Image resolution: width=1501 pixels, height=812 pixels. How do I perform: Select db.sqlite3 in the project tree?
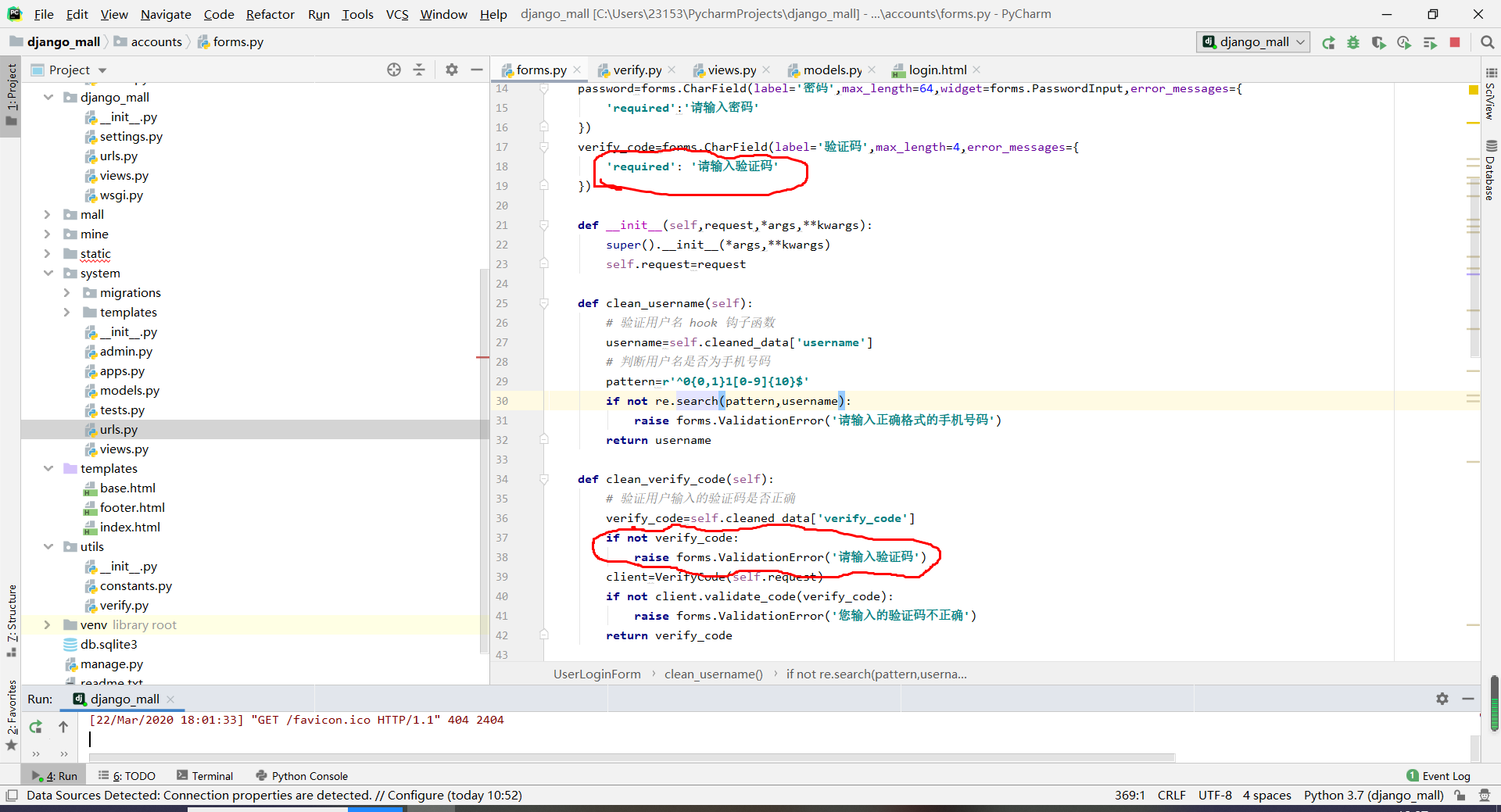coord(109,644)
